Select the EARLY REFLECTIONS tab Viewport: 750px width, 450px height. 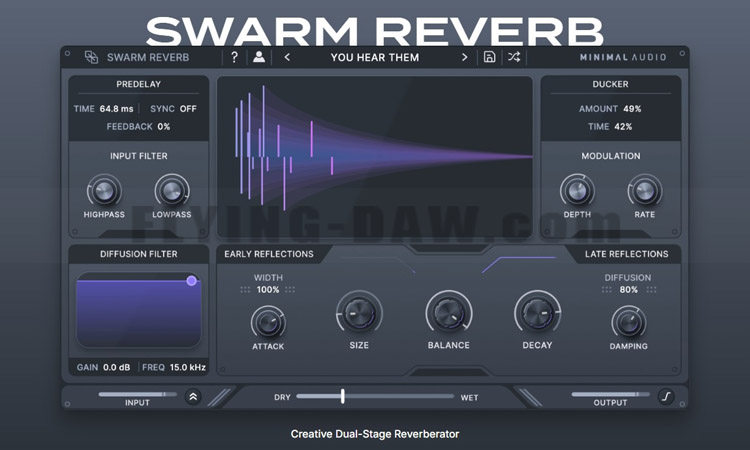tap(269, 254)
